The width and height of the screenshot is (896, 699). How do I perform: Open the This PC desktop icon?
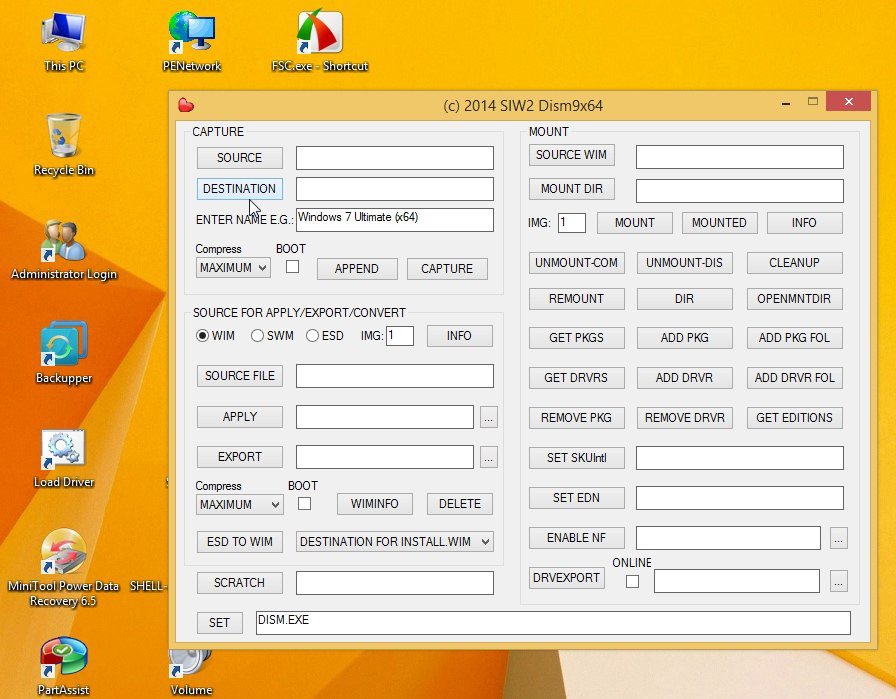point(63,42)
